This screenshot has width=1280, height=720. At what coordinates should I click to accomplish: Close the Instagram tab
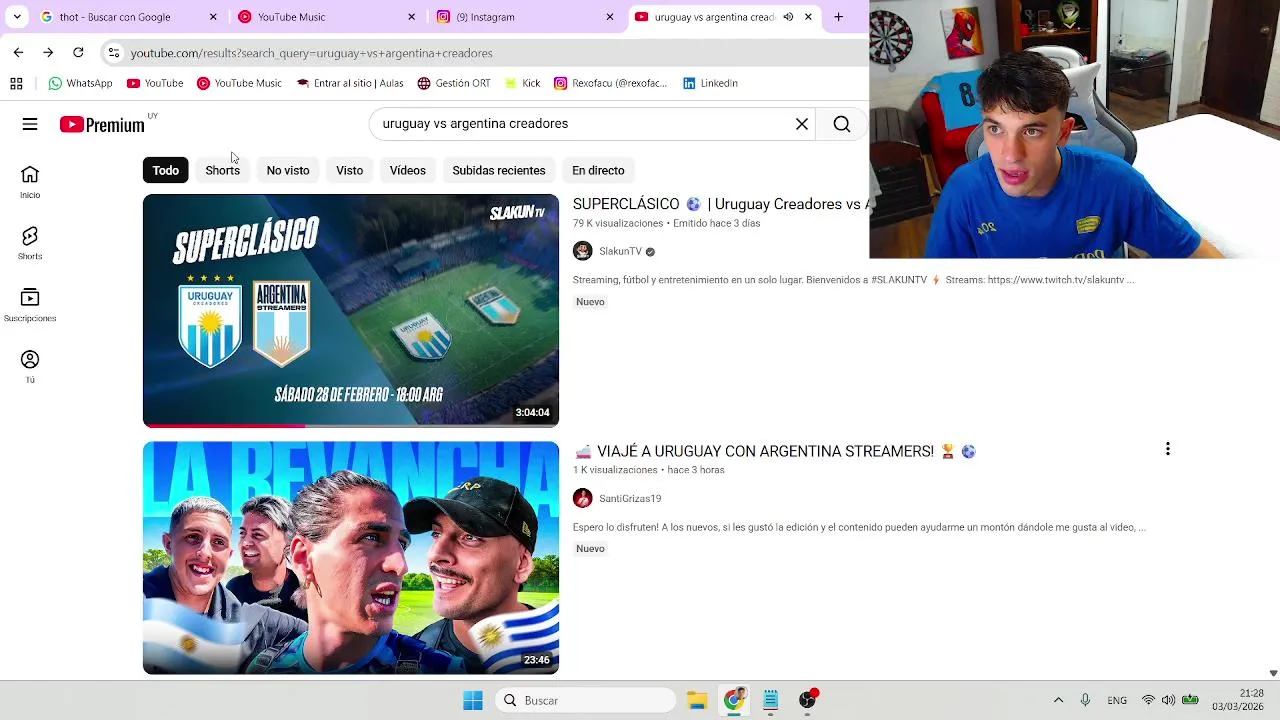[610, 17]
